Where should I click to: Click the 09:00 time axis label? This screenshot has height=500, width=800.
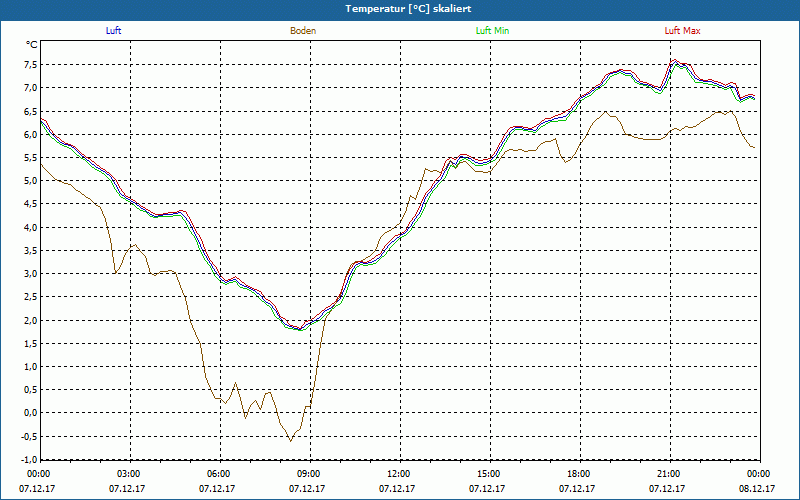307,474
